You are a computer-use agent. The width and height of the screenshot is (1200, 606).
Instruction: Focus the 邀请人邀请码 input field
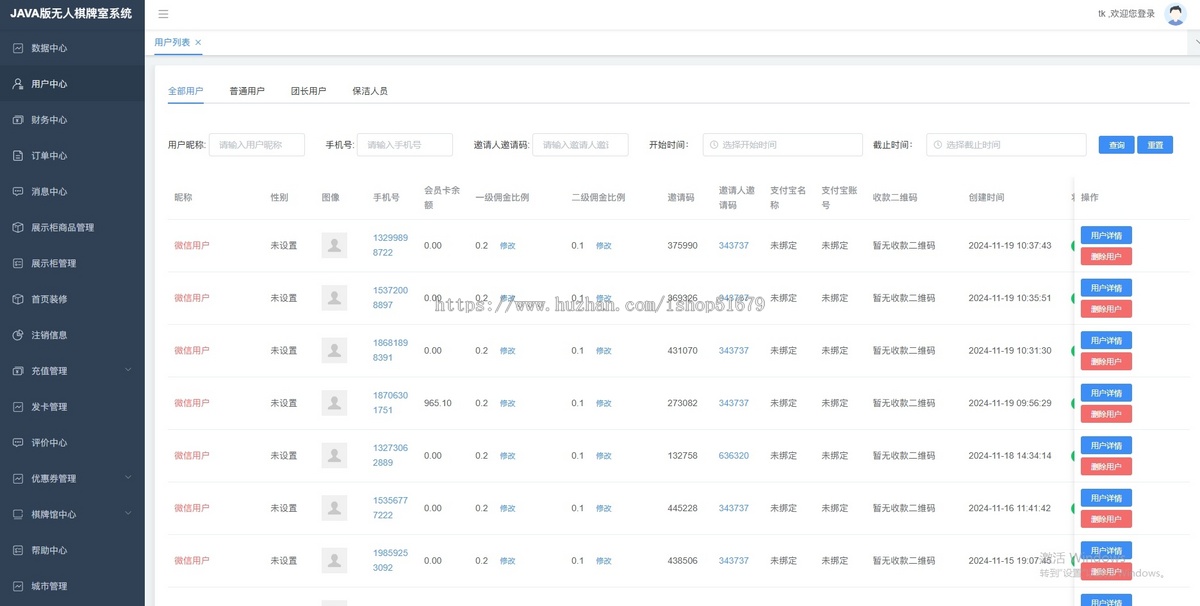(580, 145)
